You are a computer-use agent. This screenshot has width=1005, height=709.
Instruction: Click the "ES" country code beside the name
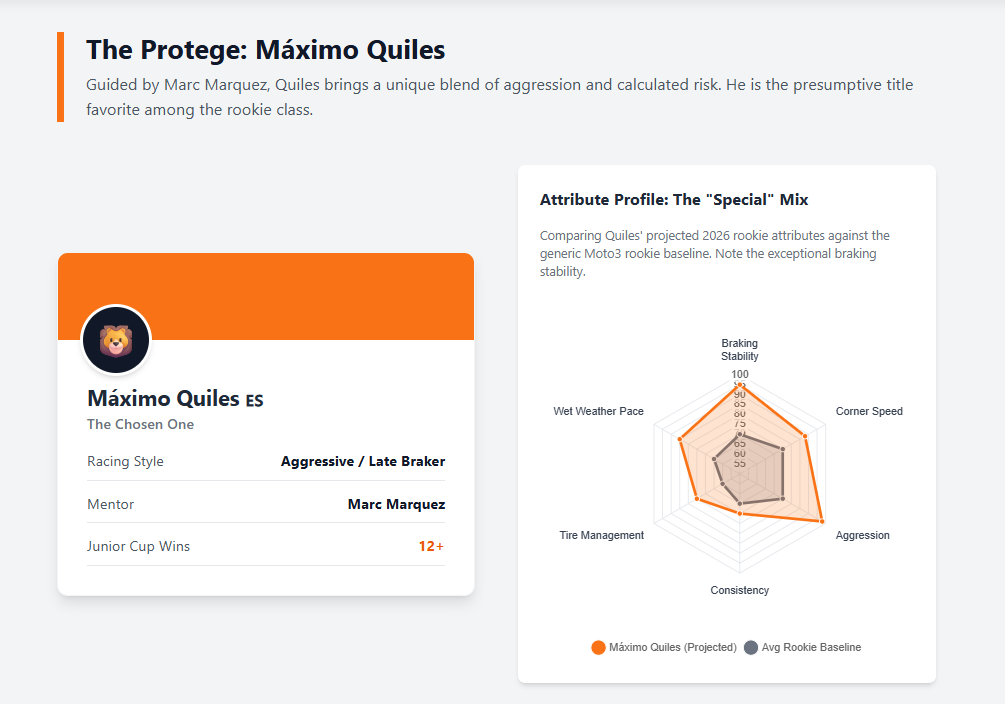(x=254, y=401)
